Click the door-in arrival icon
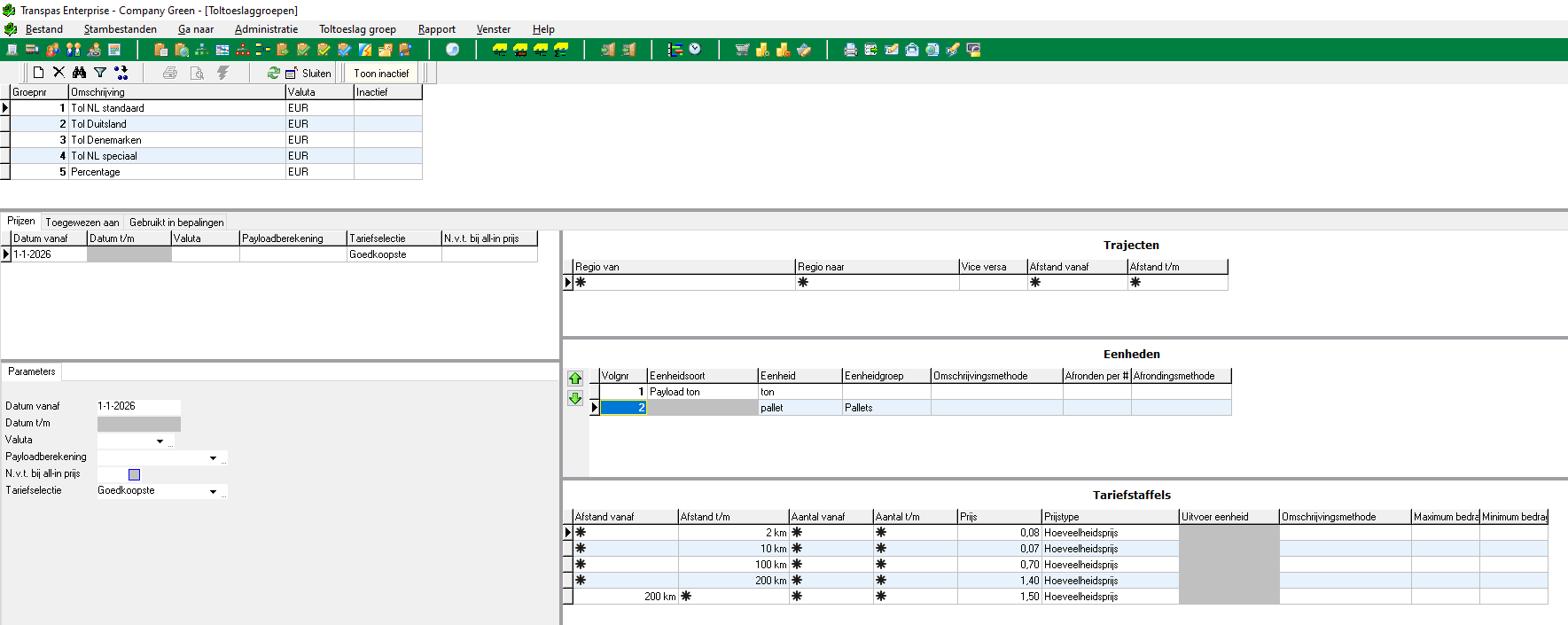This screenshot has width=1568, height=625. click(x=608, y=50)
